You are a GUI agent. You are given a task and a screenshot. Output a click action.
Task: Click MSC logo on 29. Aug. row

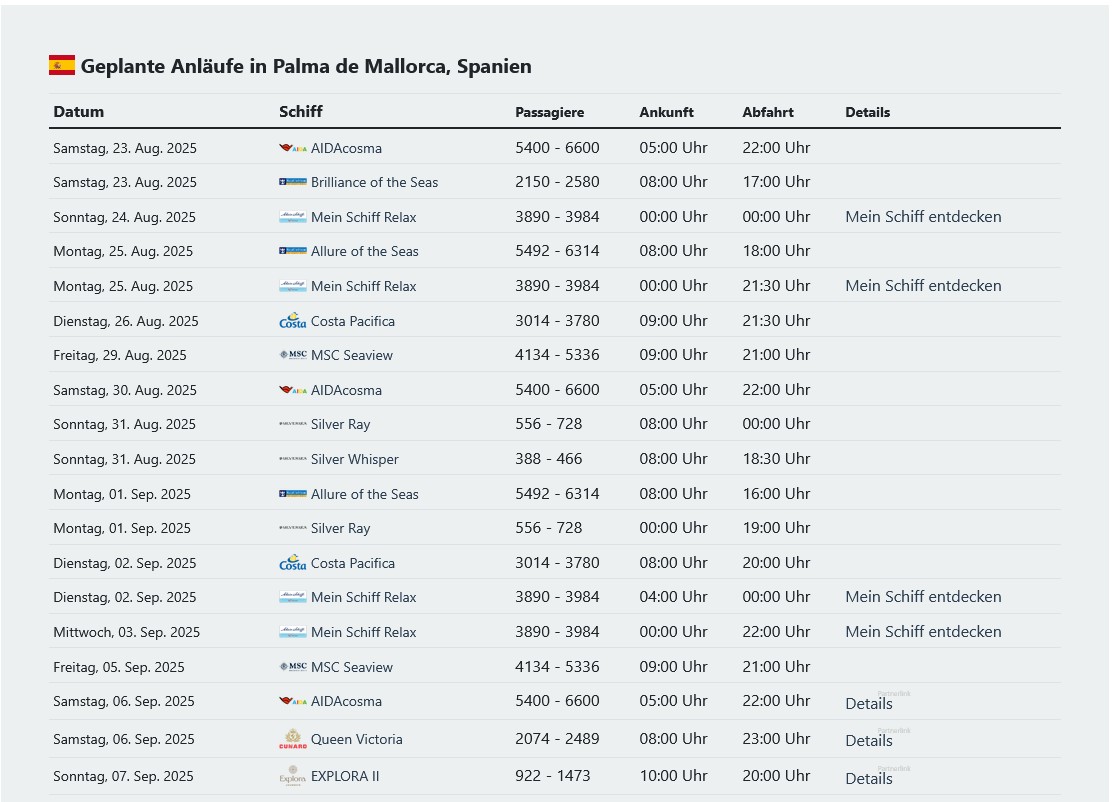(293, 355)
